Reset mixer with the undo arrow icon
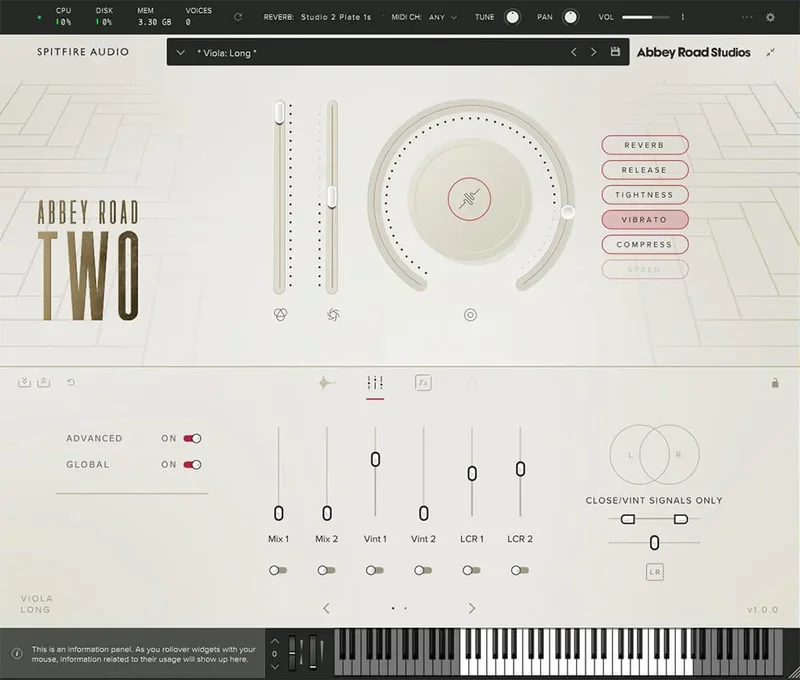This screenshot has width=800, height=680. tap(71, 382)
